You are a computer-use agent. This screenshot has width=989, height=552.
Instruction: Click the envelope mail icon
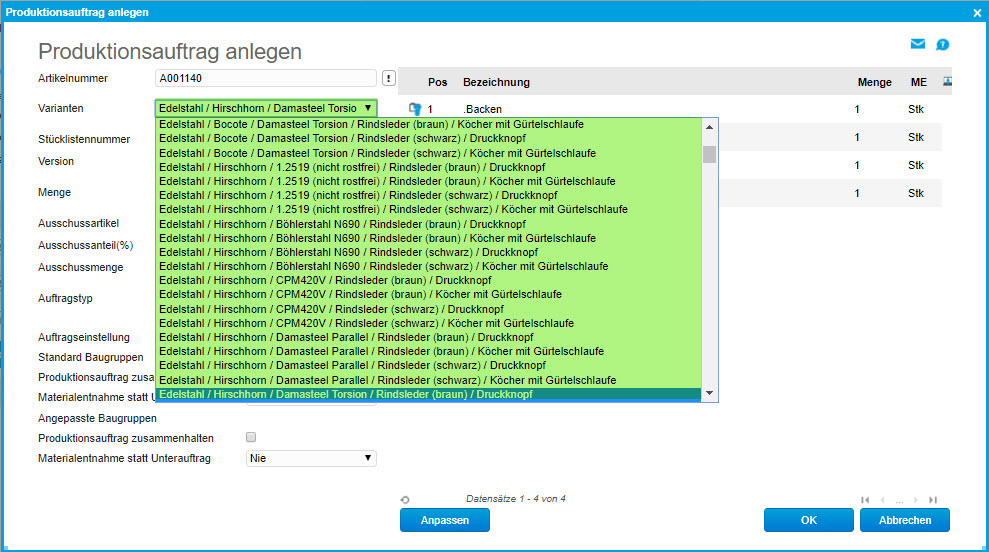click(917, 44)
